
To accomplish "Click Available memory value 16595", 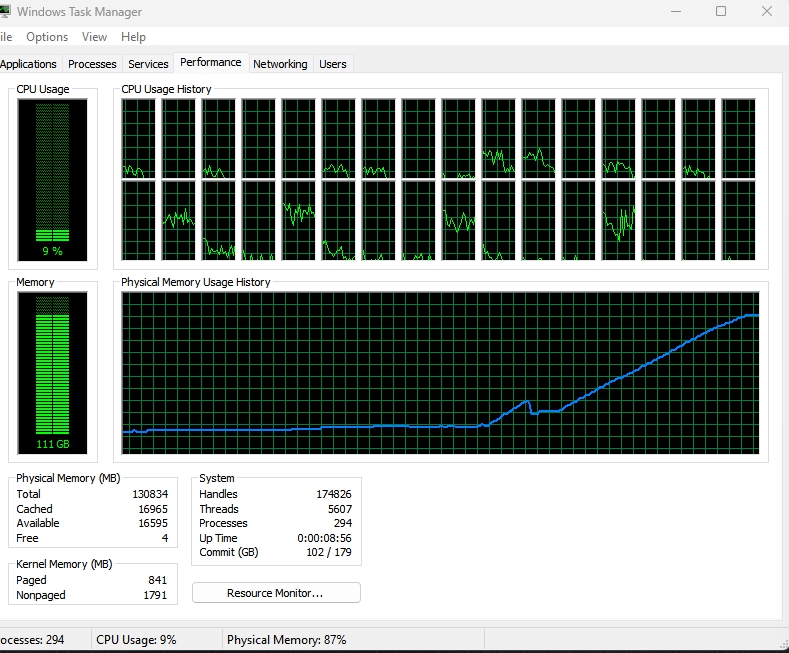I will pyautogui.click(x=153, y=523).
